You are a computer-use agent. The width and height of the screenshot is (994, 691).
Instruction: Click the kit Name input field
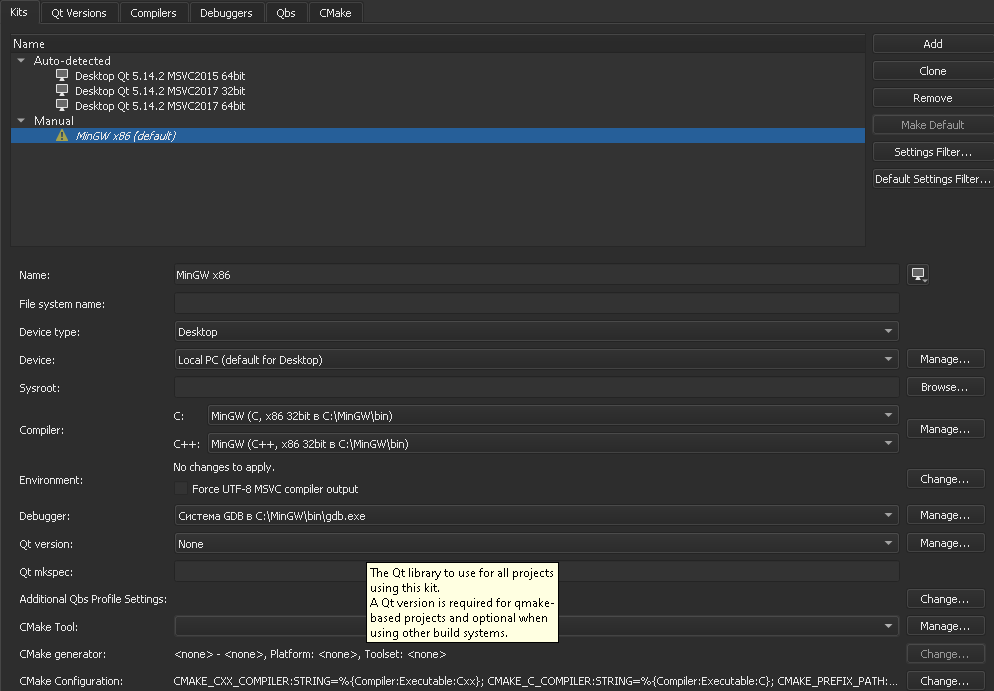pyautogui.click(x=536, y=275)
